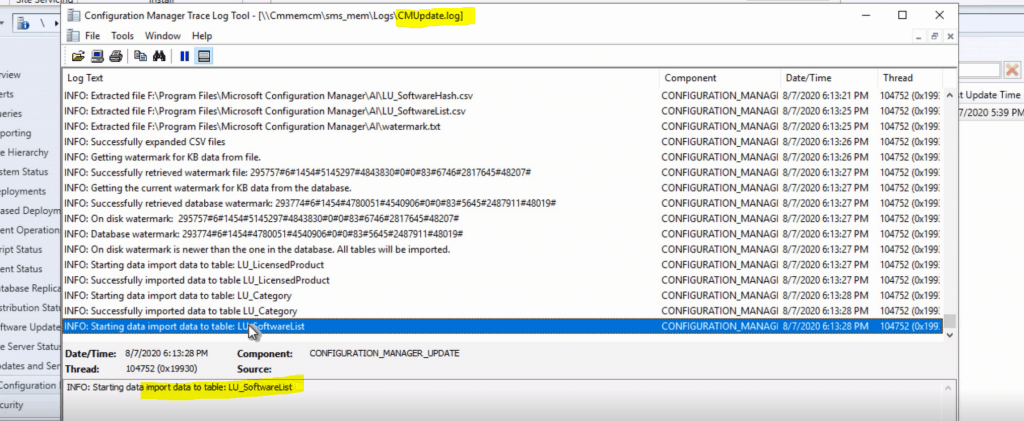Click the Thread column header
The image size is (1024, 421).
(x=908, y=78)
